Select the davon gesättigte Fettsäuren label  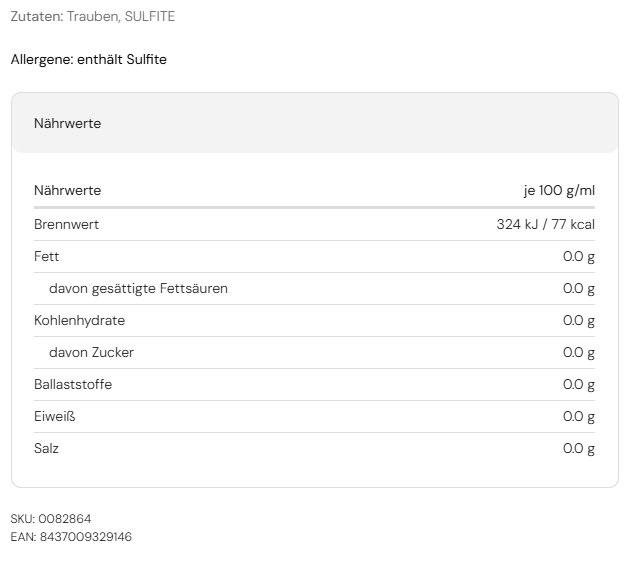138,289
